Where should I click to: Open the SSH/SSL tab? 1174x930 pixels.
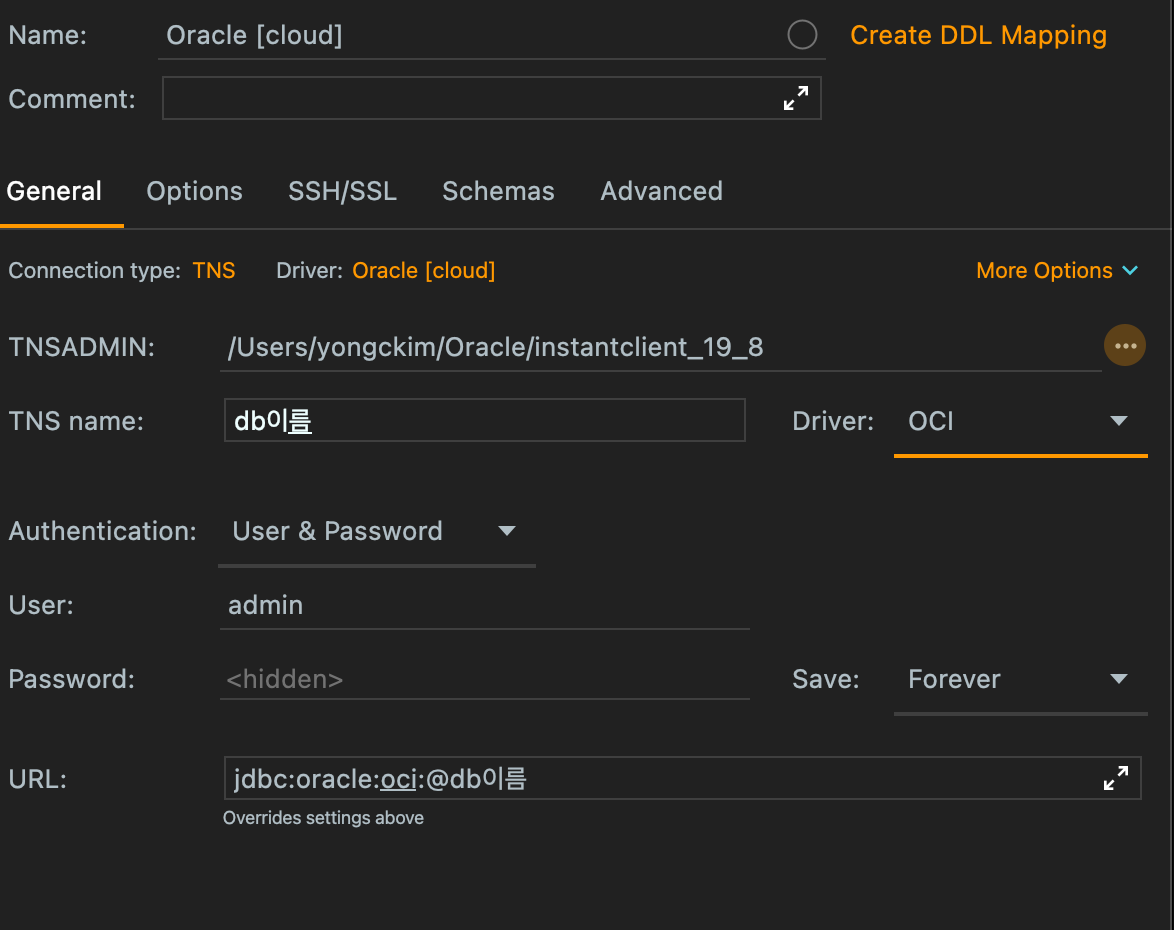click(x=342, y=191)
